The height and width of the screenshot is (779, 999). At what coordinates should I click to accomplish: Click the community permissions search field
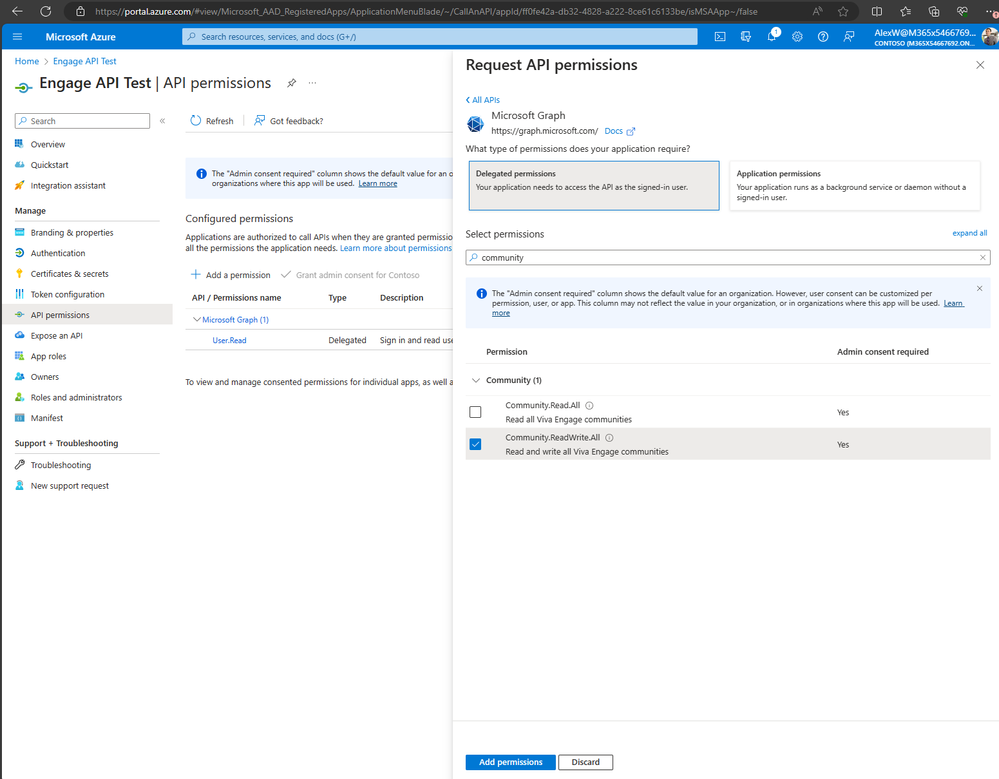click(x=728, y=257)
